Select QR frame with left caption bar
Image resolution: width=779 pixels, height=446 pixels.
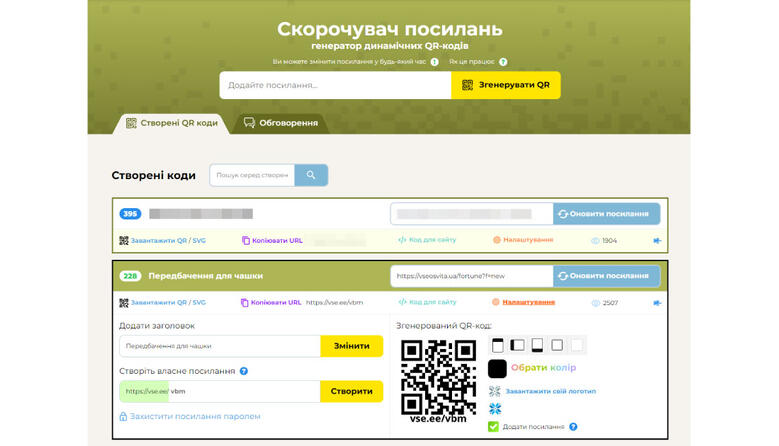point(517,345)
